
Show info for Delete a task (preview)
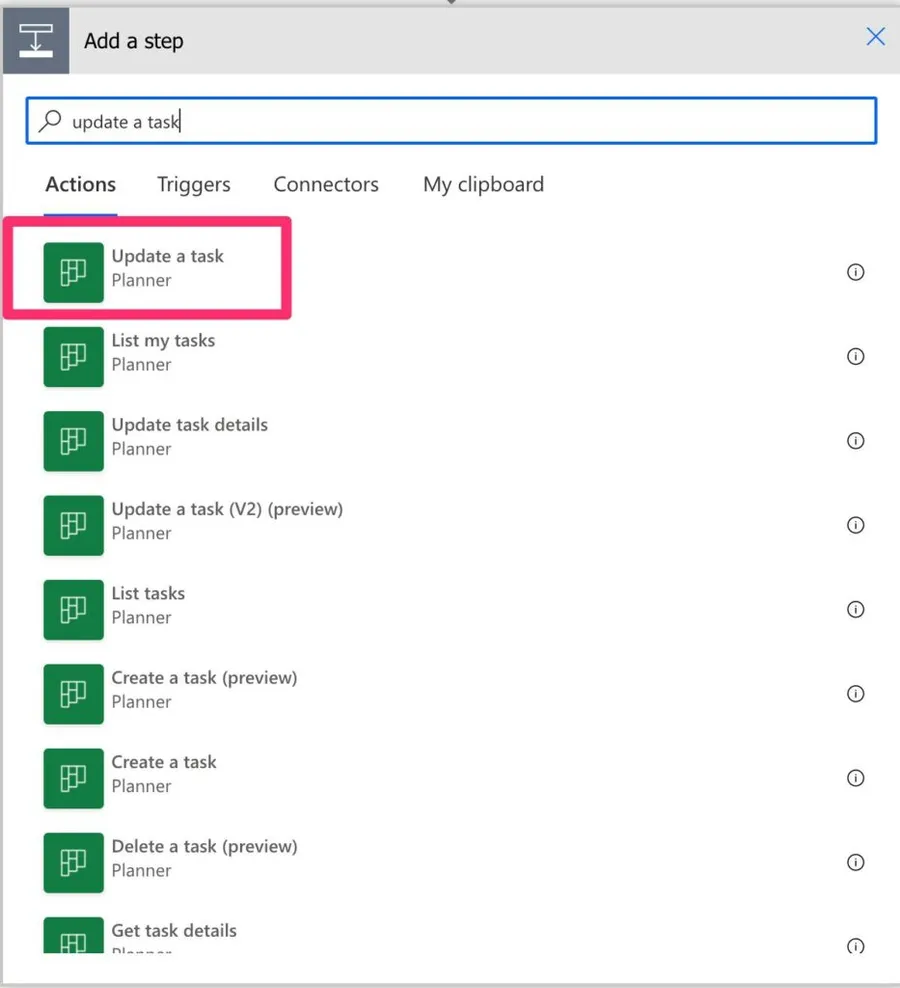[x=855, y=862]
